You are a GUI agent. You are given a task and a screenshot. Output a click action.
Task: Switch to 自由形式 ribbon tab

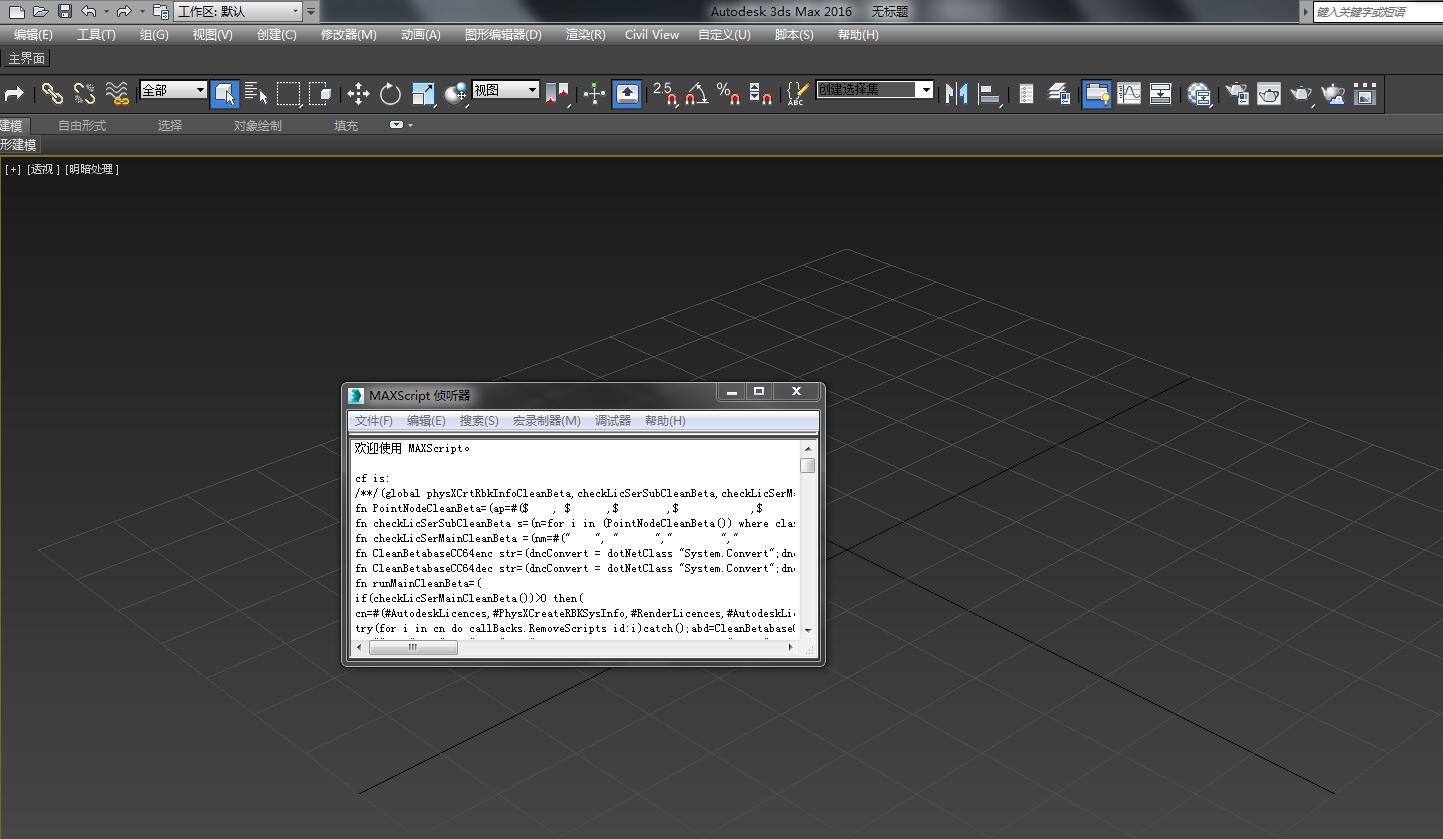(81, 126)
